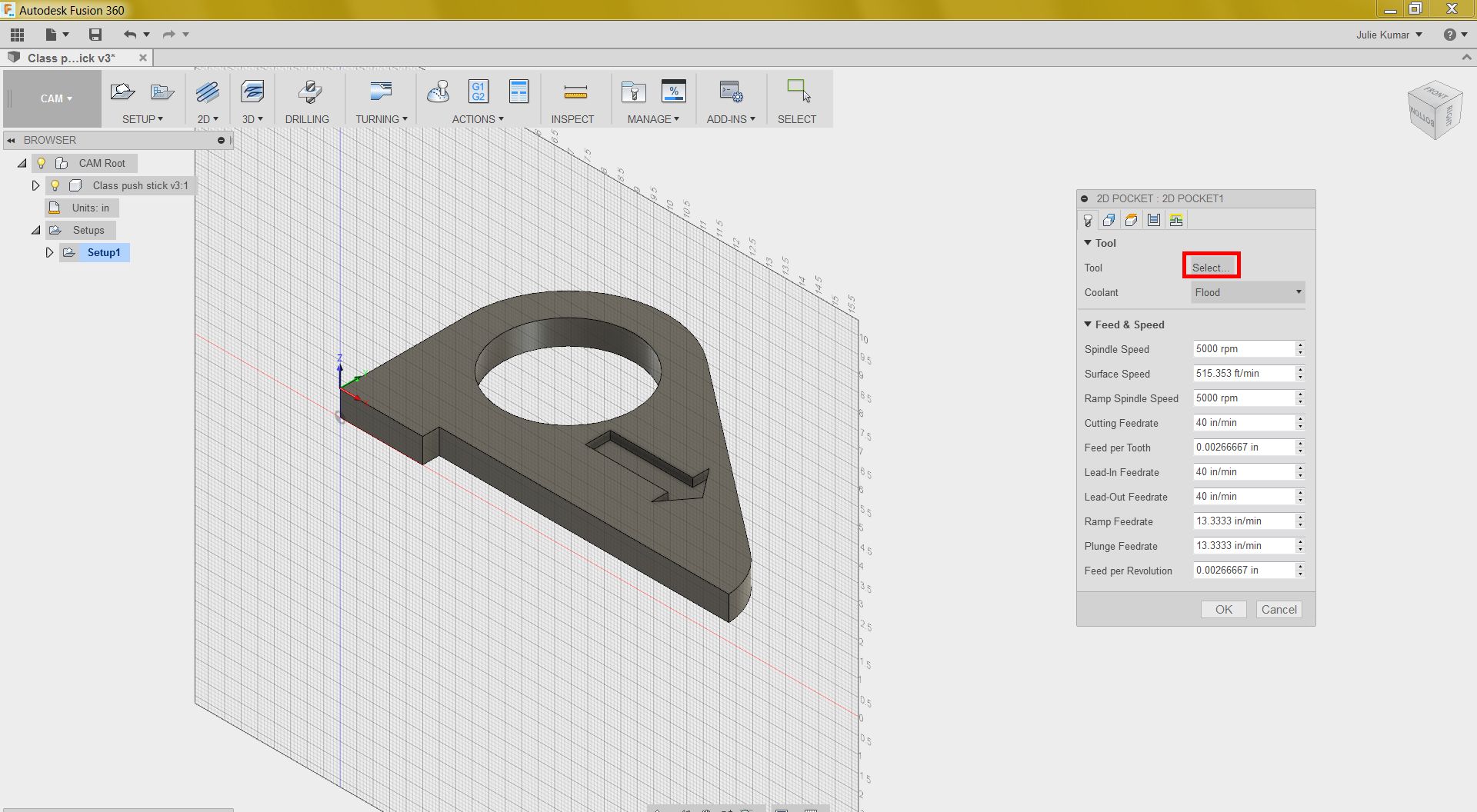1477x812 pixels.
Task: Open the Geometry tab in the 2D Pocket dialog
Action: coord(1109,220)
